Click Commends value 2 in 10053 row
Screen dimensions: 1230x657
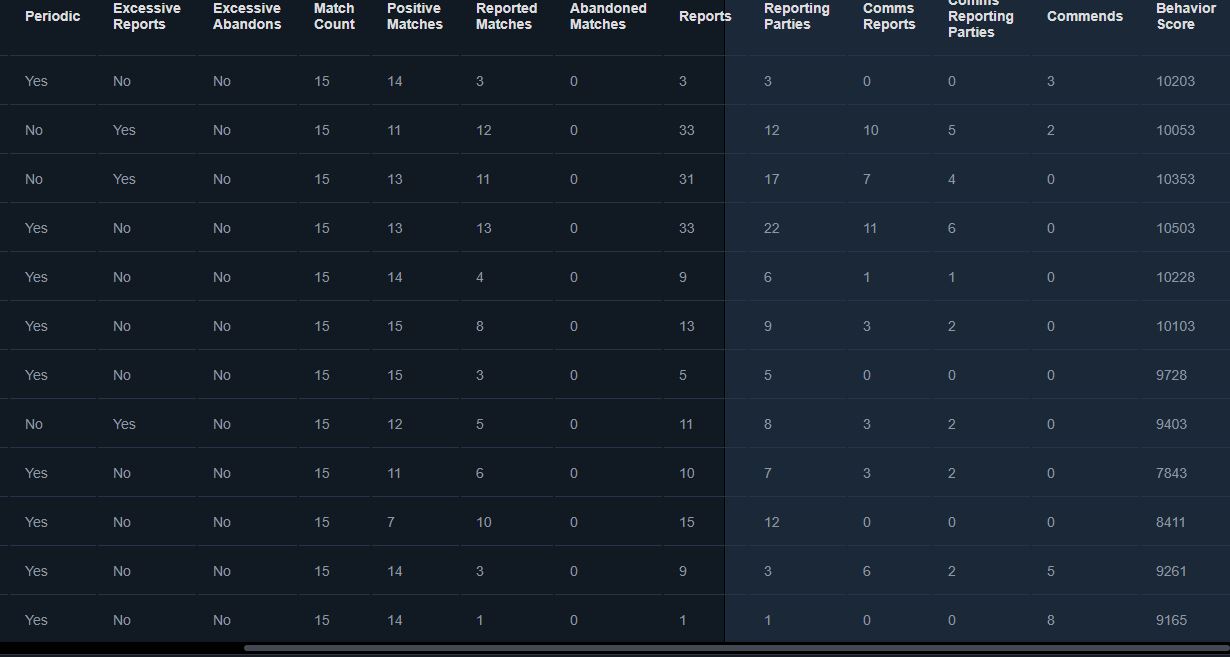1051,130
